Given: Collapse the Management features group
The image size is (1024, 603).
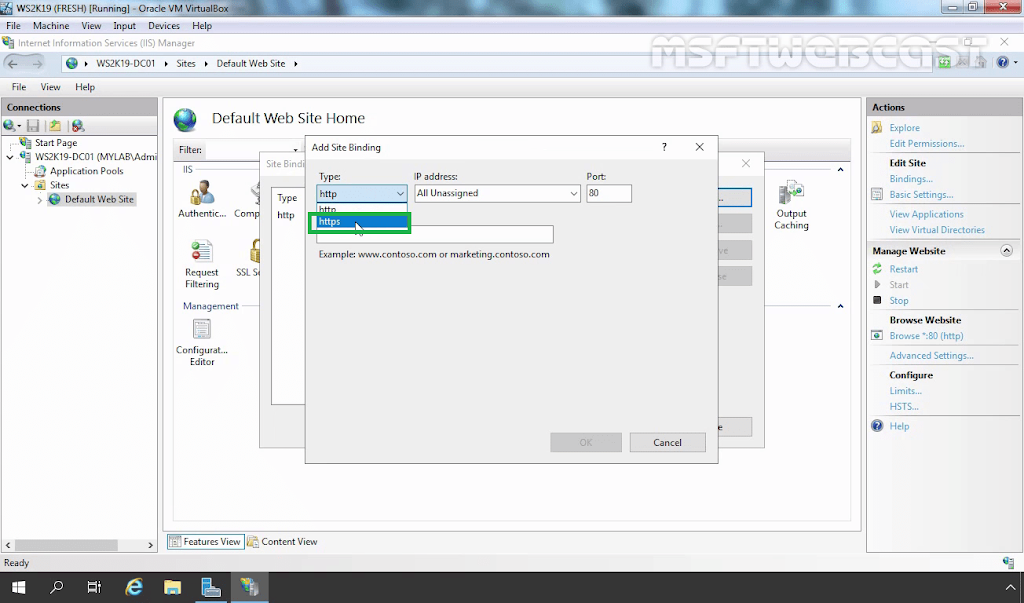Looking at the screenshot, I should [840, 306].
